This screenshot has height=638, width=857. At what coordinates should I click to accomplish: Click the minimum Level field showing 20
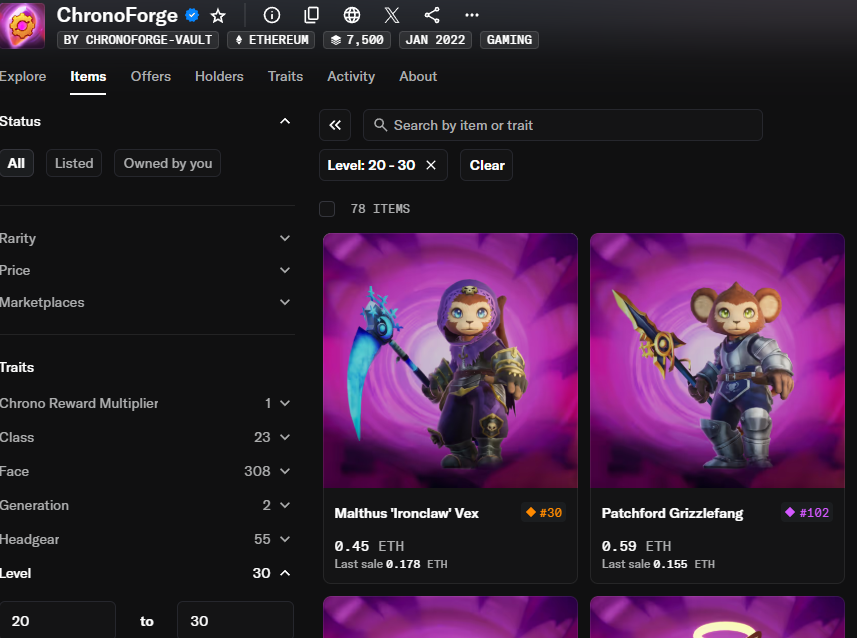point(58,620)
